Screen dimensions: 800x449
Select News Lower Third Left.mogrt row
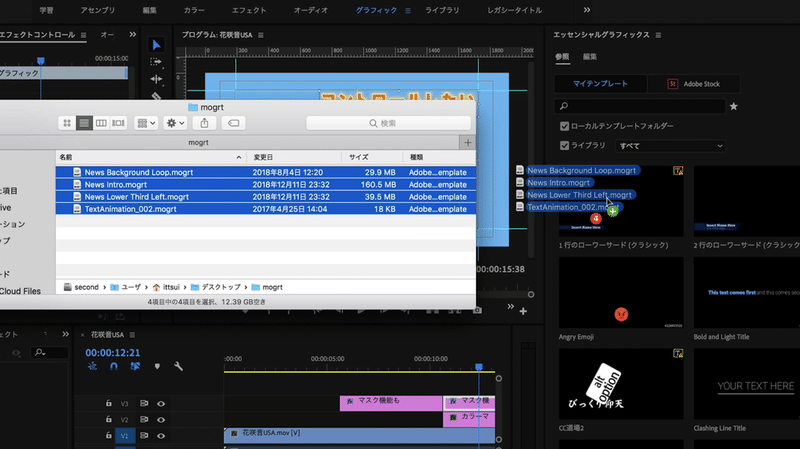tap(266, 197)
